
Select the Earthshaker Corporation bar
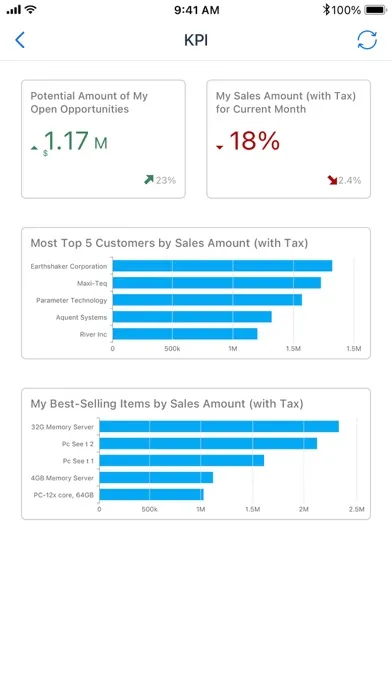pyautogui.click(x=222, y=266)
